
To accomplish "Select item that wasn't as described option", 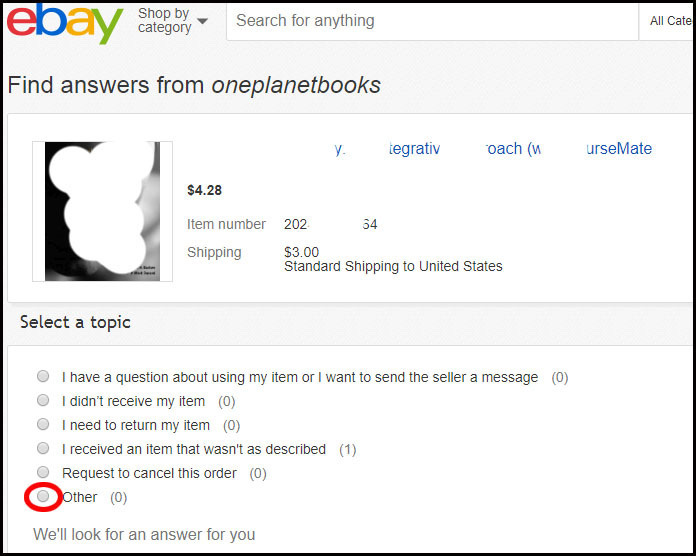I will (43, 448).
